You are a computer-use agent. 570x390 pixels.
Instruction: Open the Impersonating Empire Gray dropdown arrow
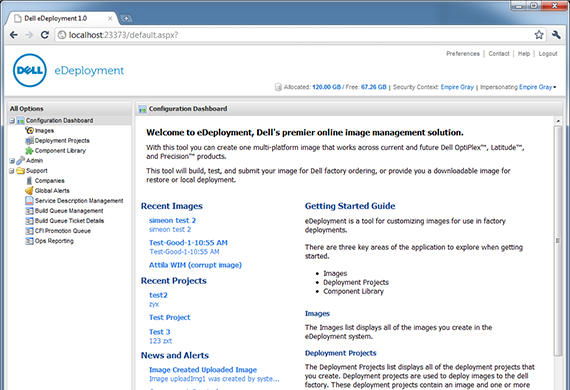tap(555, 87)
